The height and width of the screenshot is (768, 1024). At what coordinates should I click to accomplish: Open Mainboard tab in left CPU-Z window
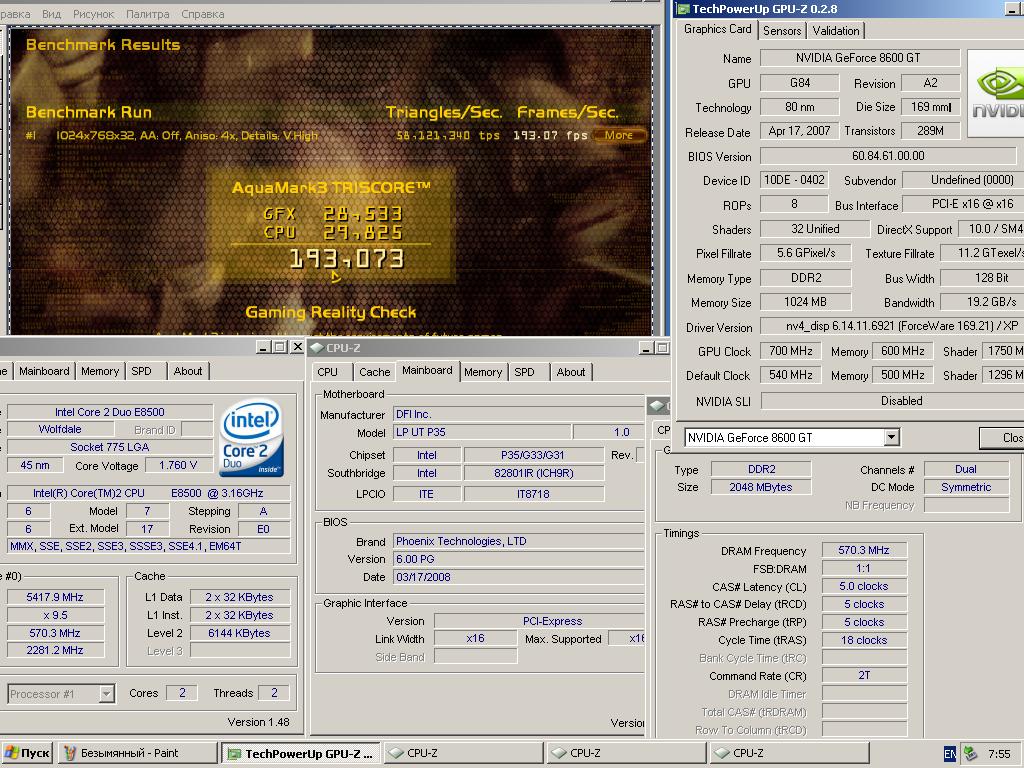44,371
